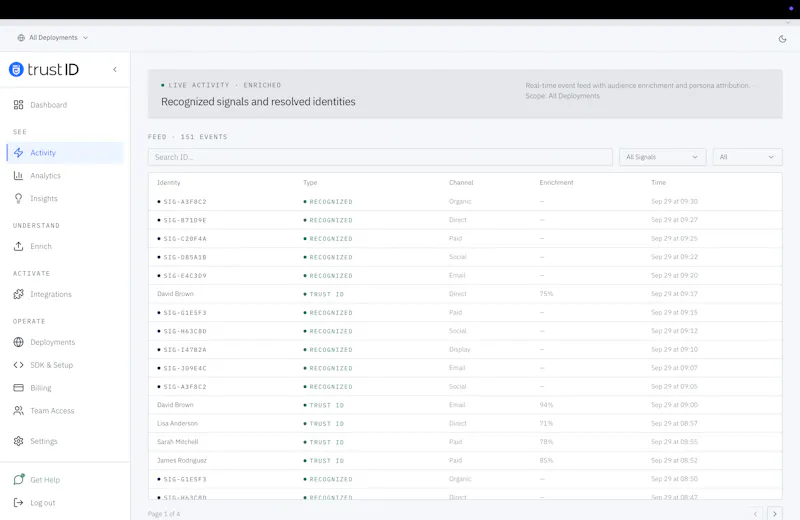800x520 pixels.
Task: Click the Insights lightbulb icon
Action: [18, 199]
